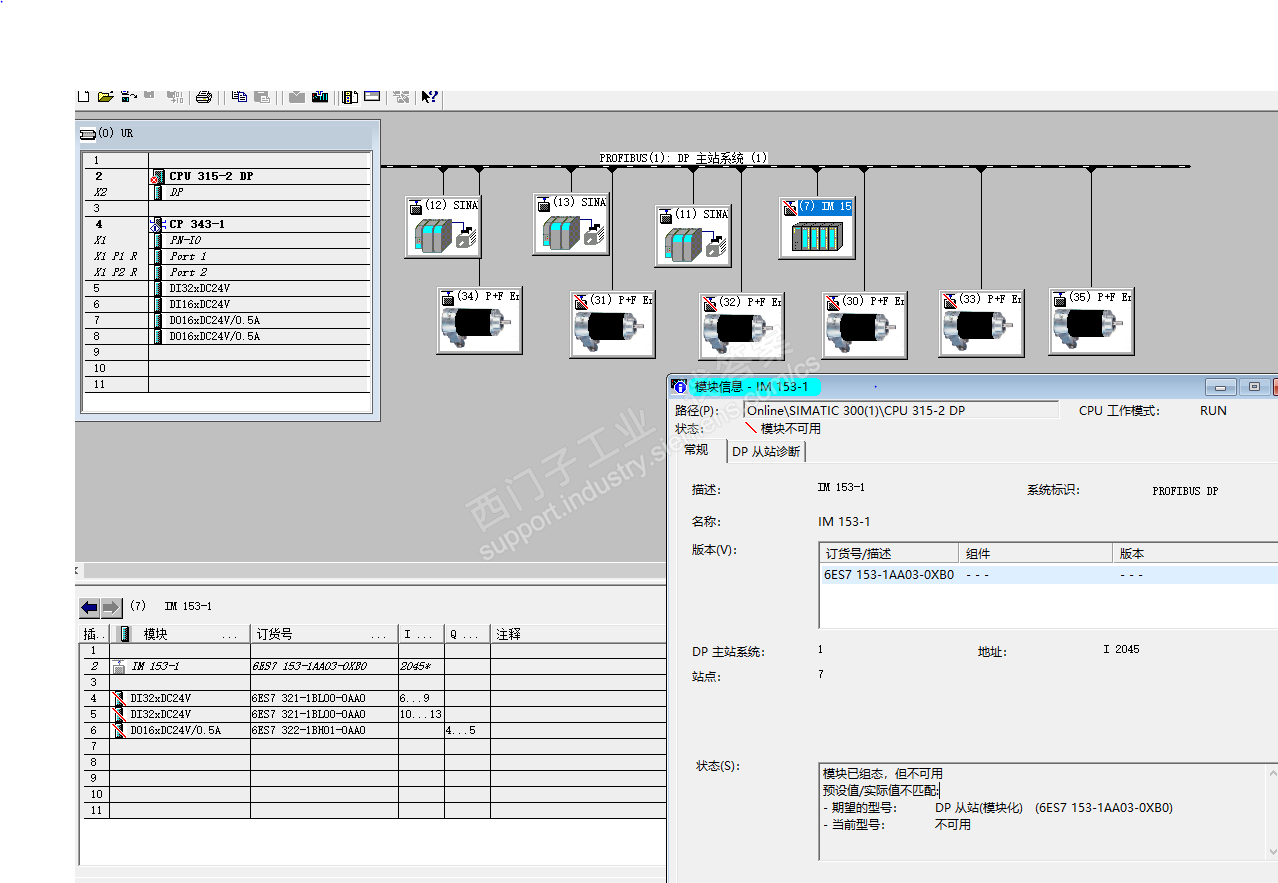Viewport: 1278px width, 883px height.
Task: Click the New document toolbar icon
Action: click(84, 96)
